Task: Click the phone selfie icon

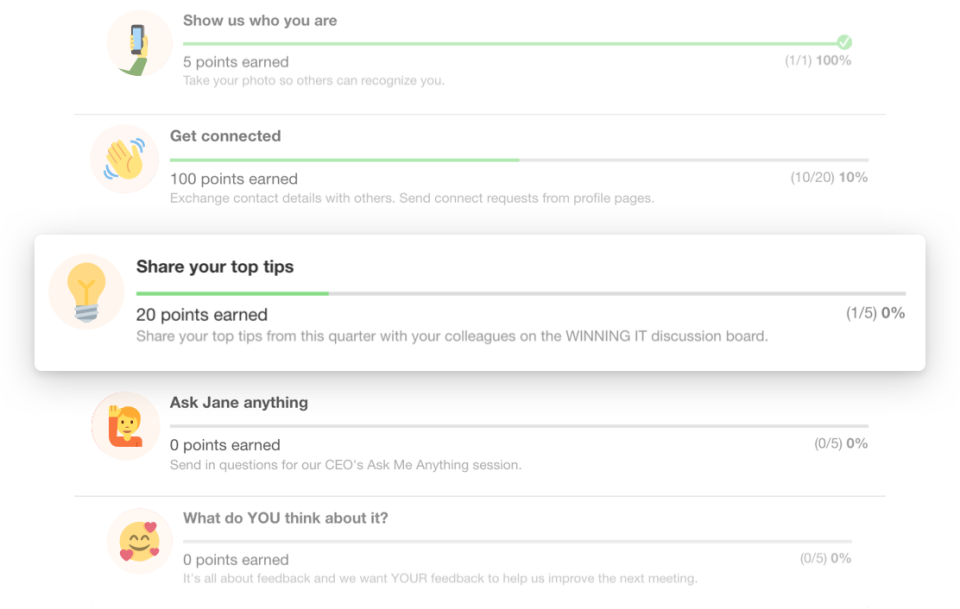Action: click(140, 44)
